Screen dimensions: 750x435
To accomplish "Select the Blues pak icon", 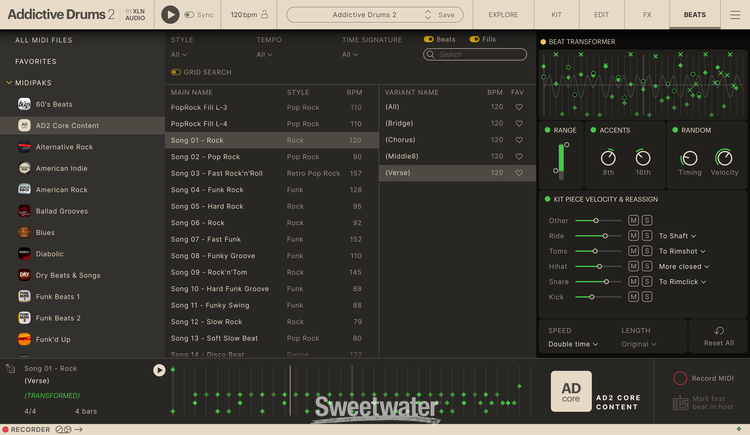I will [x=24, y=232].
